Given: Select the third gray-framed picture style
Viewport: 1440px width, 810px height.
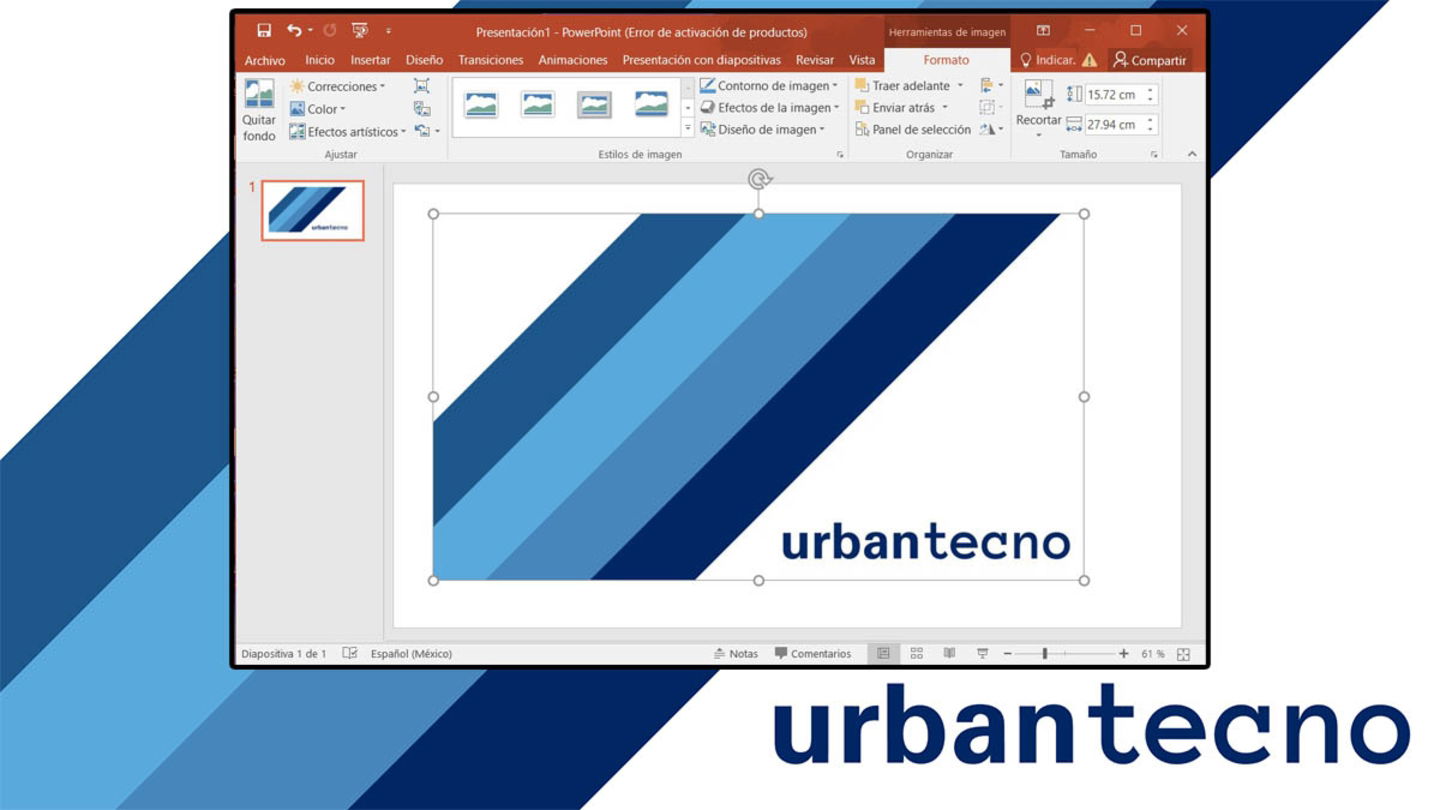Looking at the screenshot, I should tap(594, 104).
